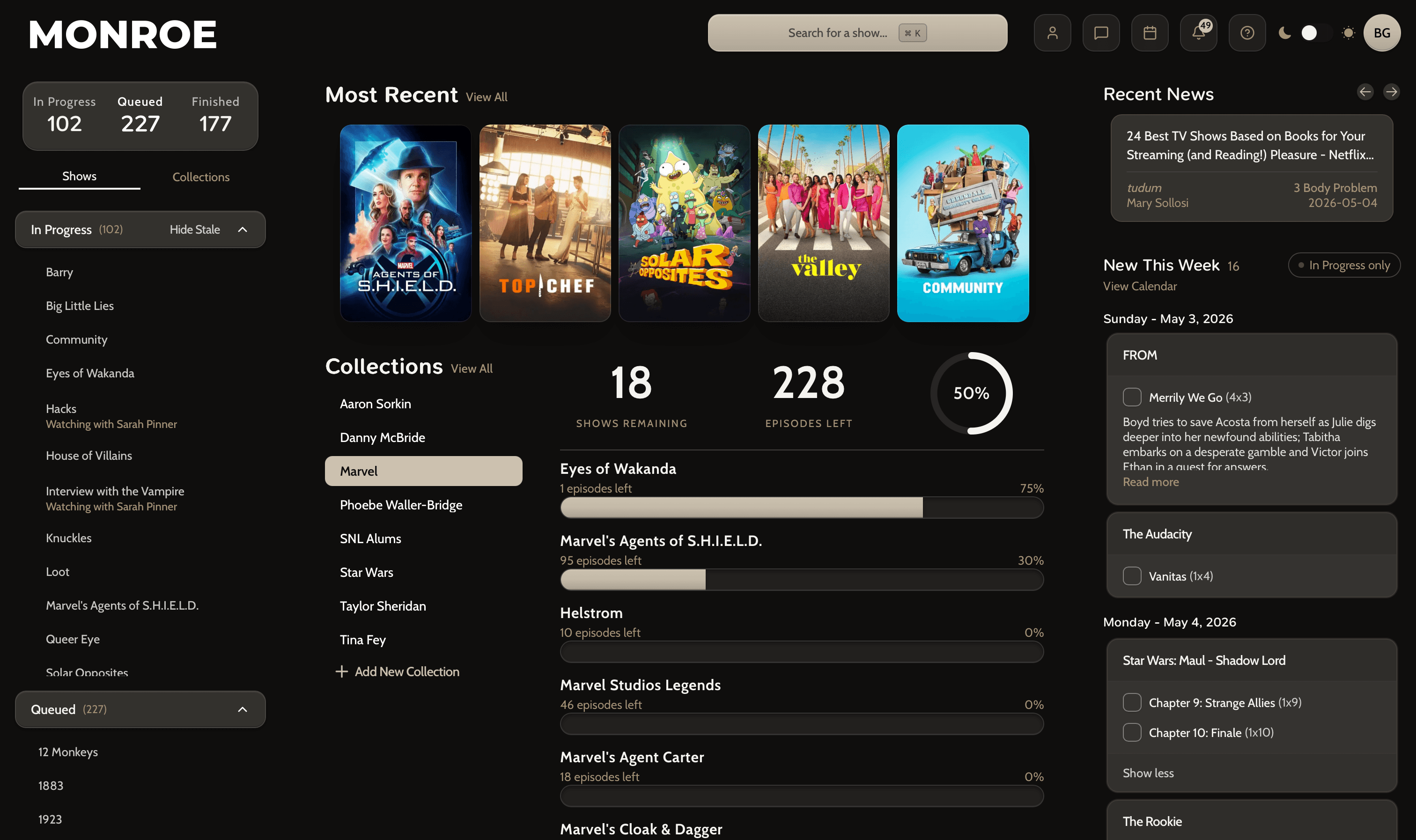Check Vanitas (1x4) episode

[x=1132, y=575]
